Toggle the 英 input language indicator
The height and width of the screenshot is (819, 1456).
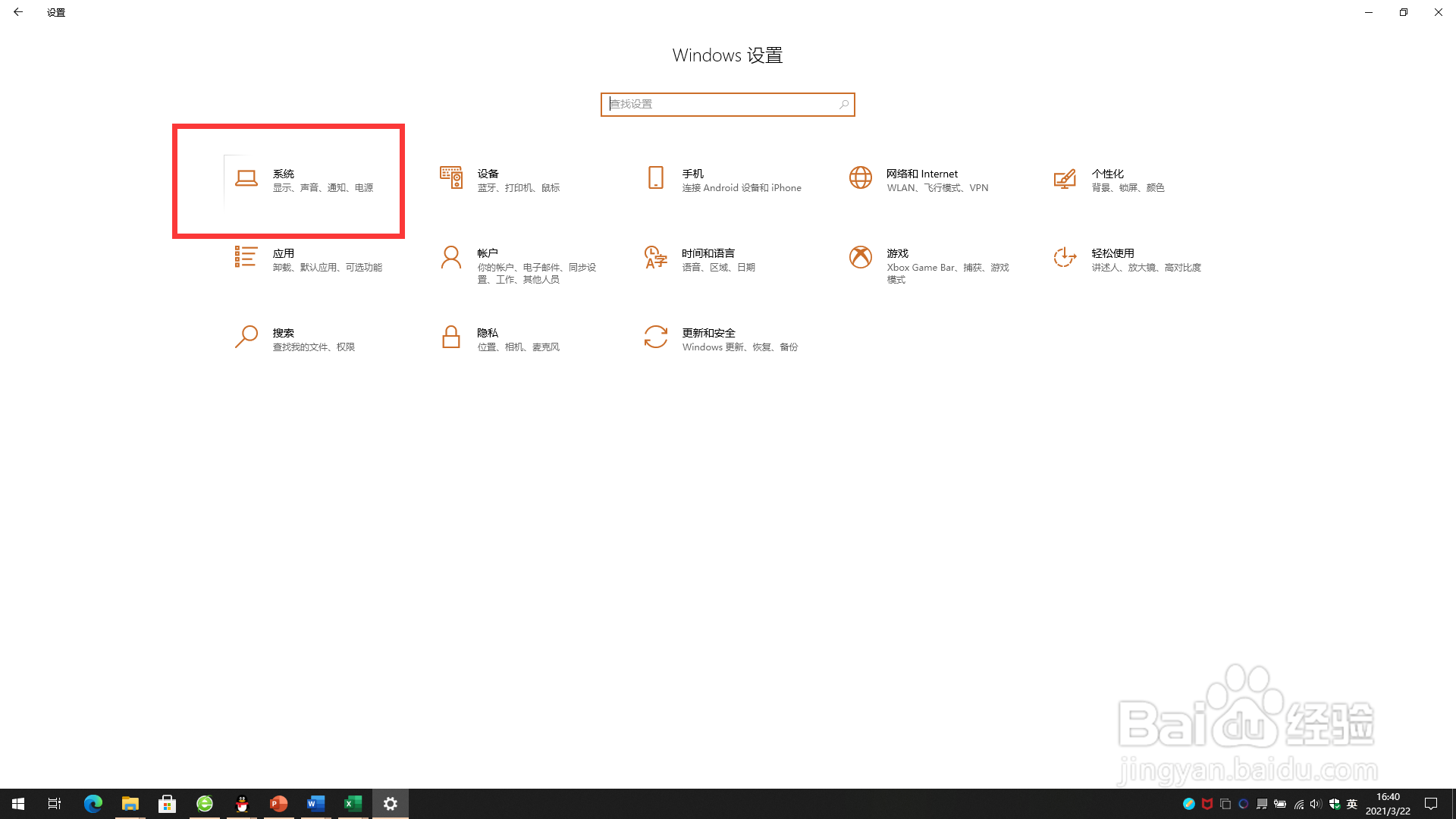1351,804
